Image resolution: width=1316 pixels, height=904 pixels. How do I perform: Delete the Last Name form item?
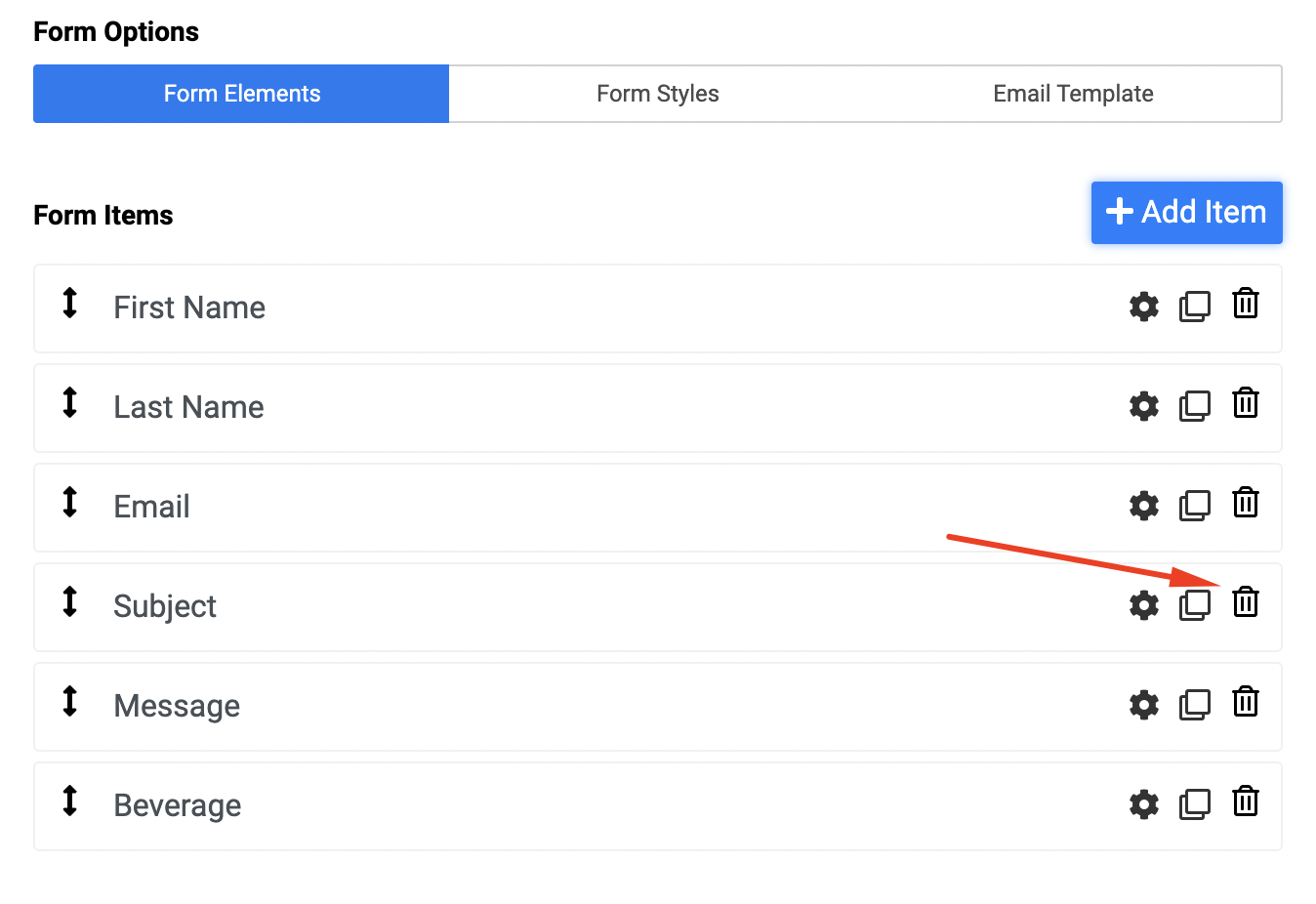1245,403
